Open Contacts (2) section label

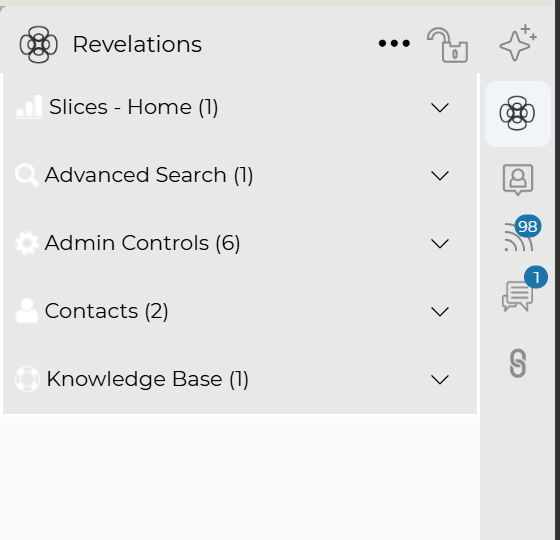106,311
